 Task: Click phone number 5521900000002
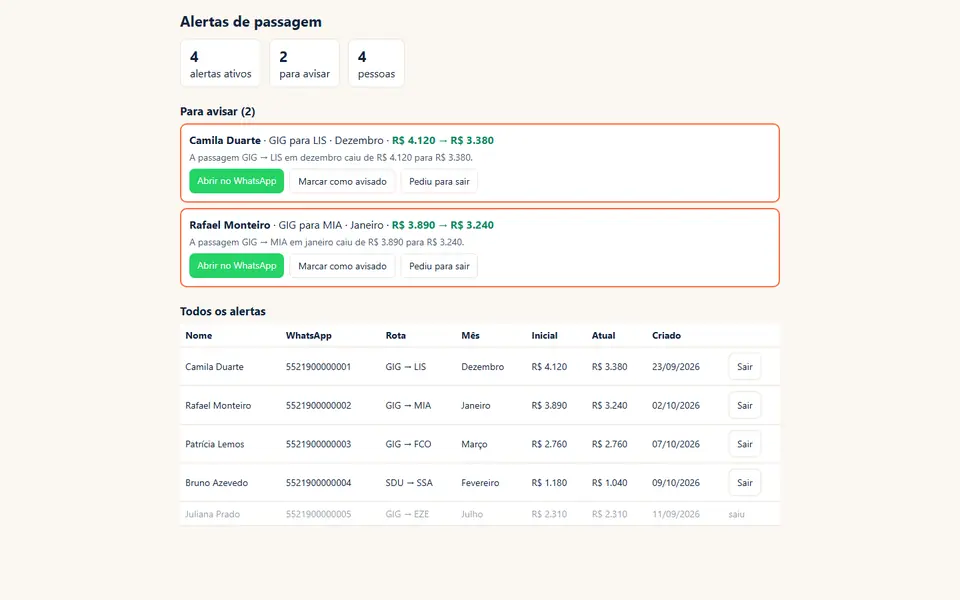(318, 405)
